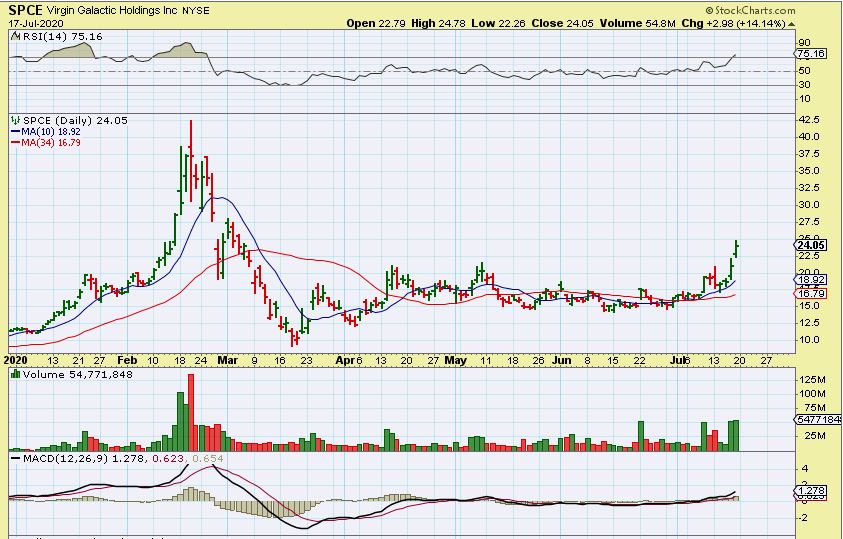Click the 40.0 price axis label
The height and width of the screenshot is (539, 843).
809,136
